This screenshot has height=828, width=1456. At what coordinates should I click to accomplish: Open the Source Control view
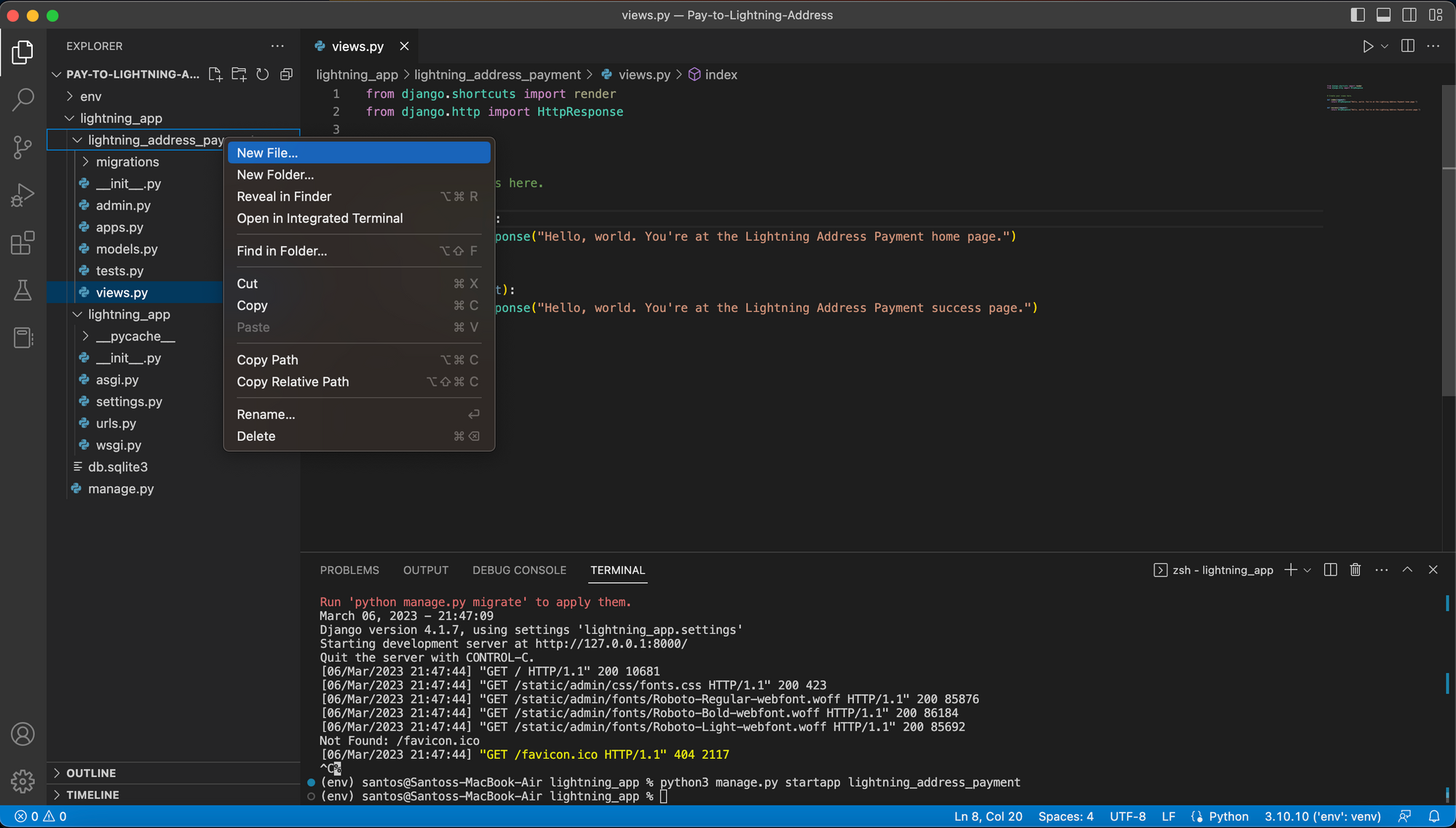point(23,148)
